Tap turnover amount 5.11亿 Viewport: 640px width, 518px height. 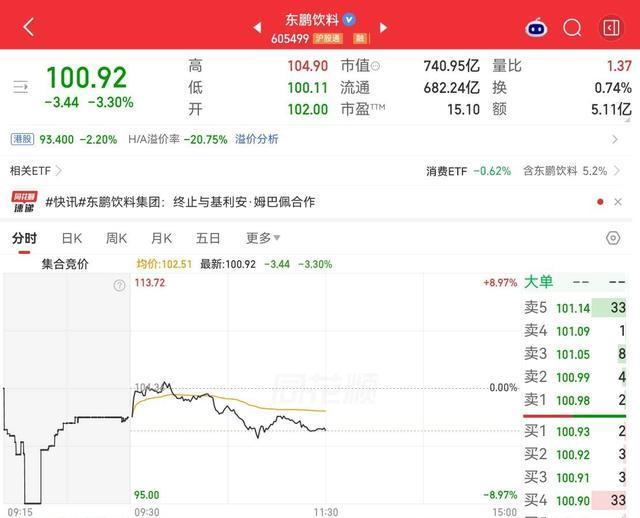[x=611, y=109]
